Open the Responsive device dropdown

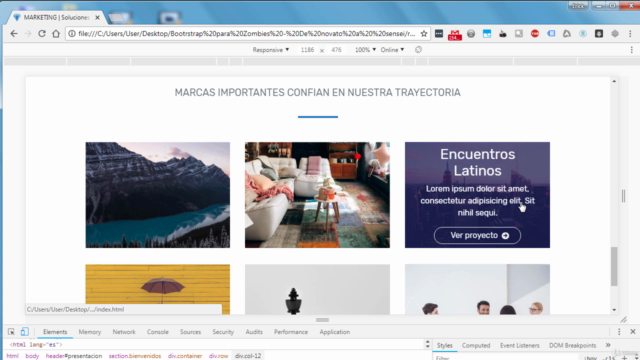(271, 50)
